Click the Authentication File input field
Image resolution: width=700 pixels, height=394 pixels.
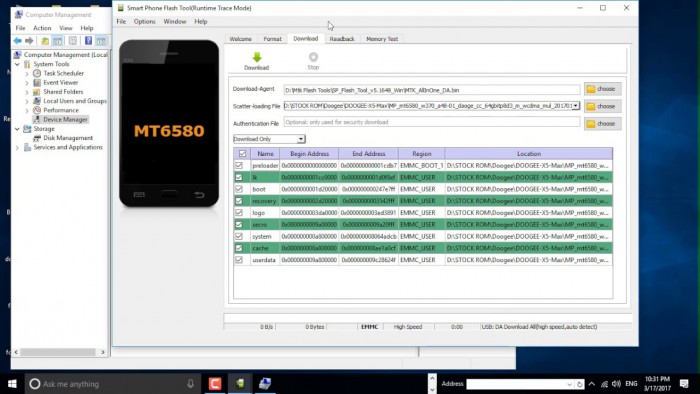pos(432,122)
